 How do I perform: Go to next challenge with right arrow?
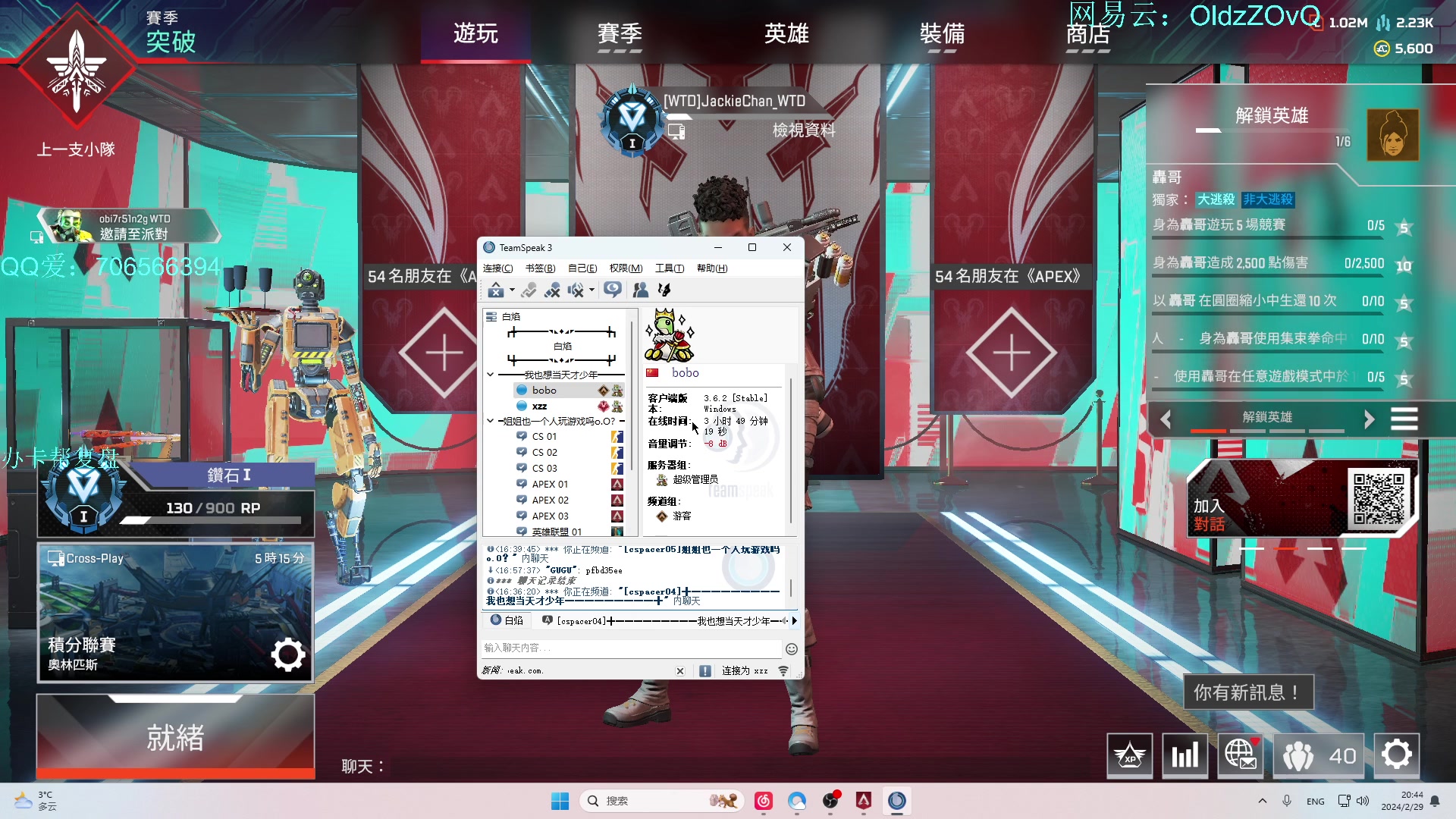(x=1369, y=419)
